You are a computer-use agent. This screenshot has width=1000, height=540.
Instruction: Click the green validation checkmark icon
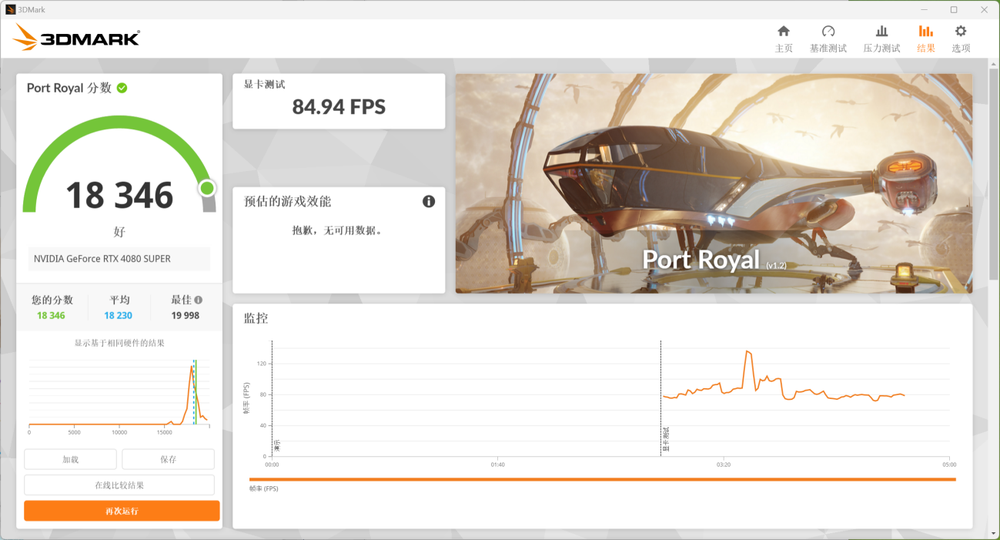122,88
